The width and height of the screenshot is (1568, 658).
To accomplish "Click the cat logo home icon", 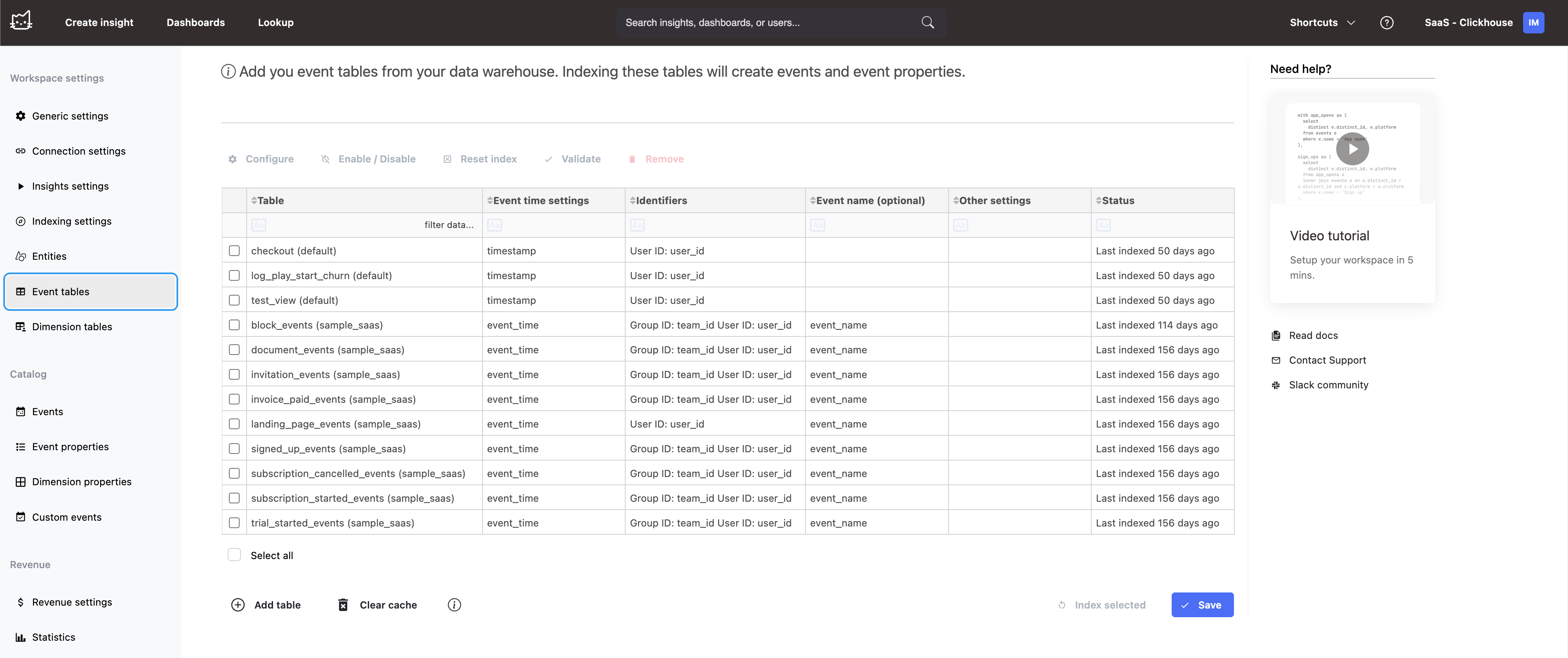I will tap(21, 21).
